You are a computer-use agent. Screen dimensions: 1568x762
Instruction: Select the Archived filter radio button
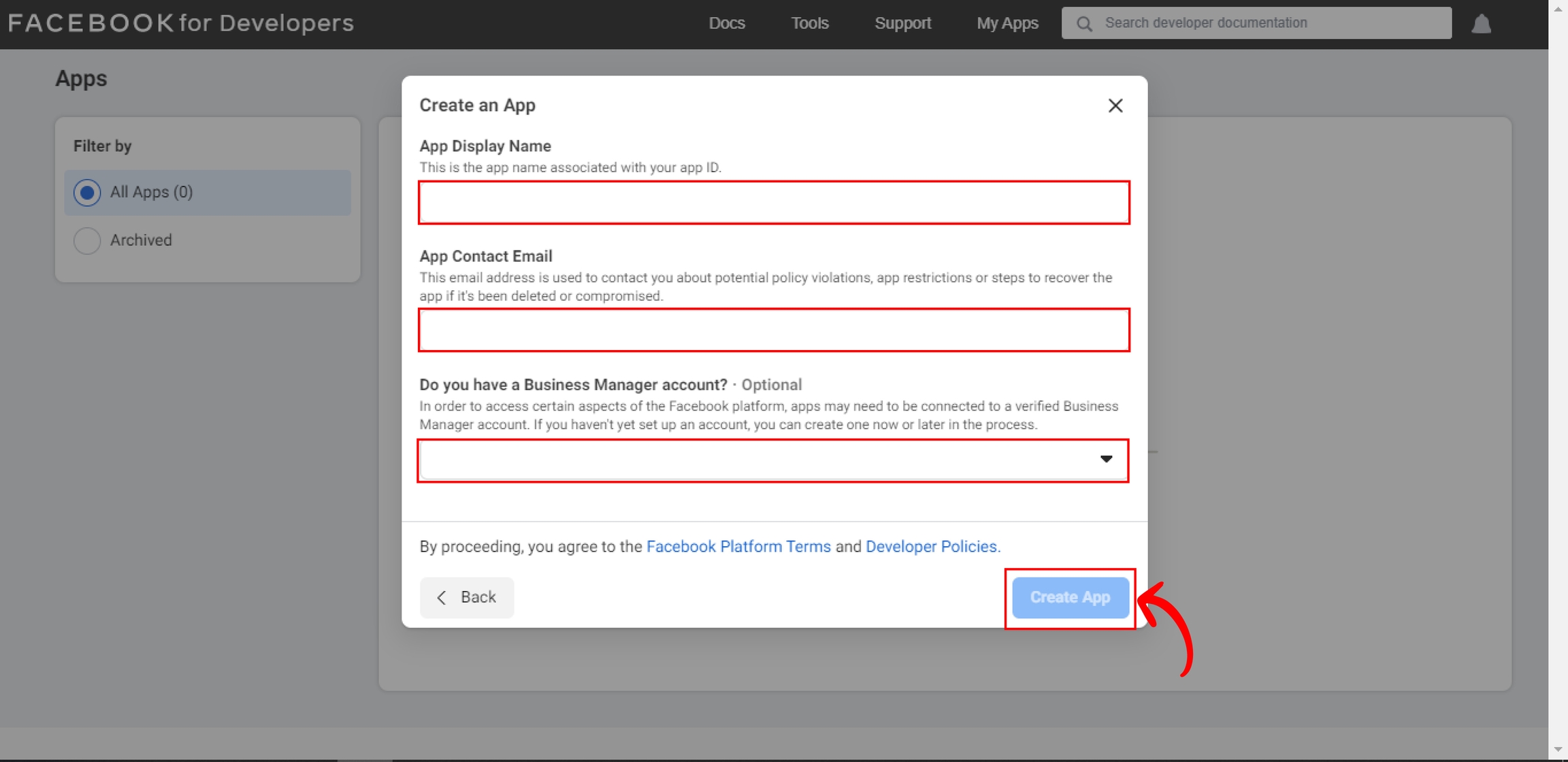tap(87, 240)
